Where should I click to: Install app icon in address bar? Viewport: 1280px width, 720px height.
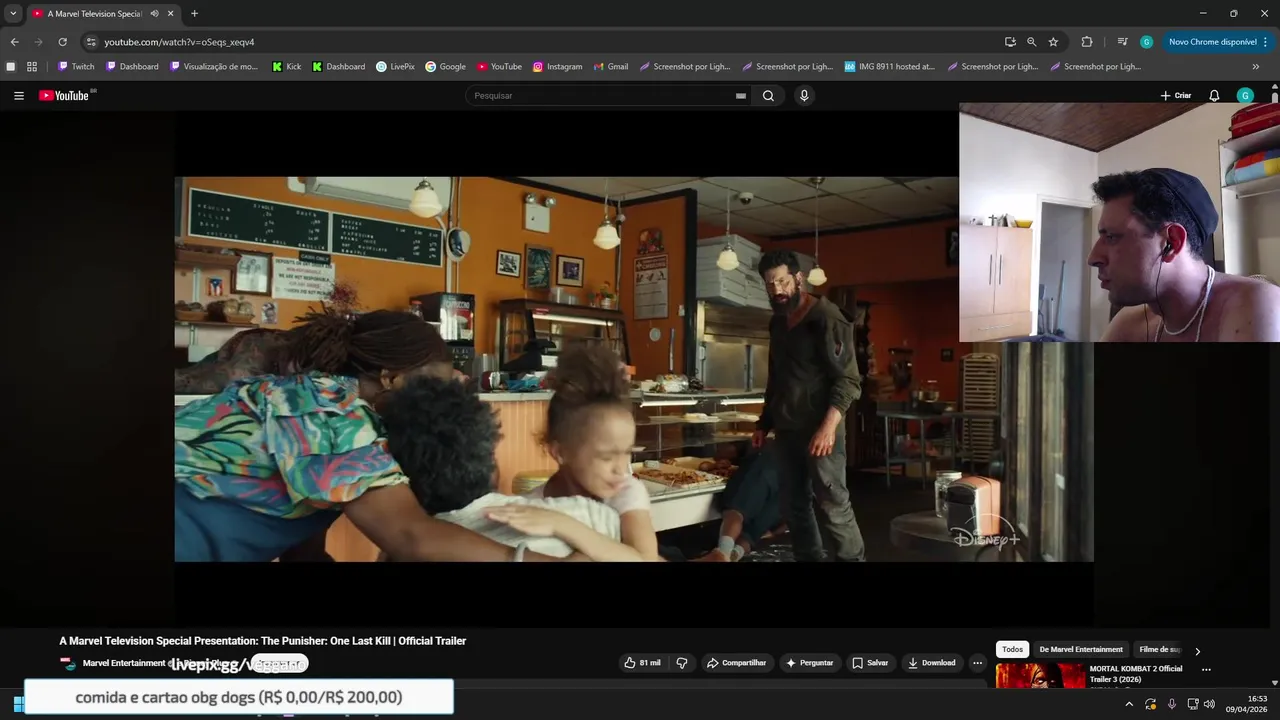(x=1010, y=42)
